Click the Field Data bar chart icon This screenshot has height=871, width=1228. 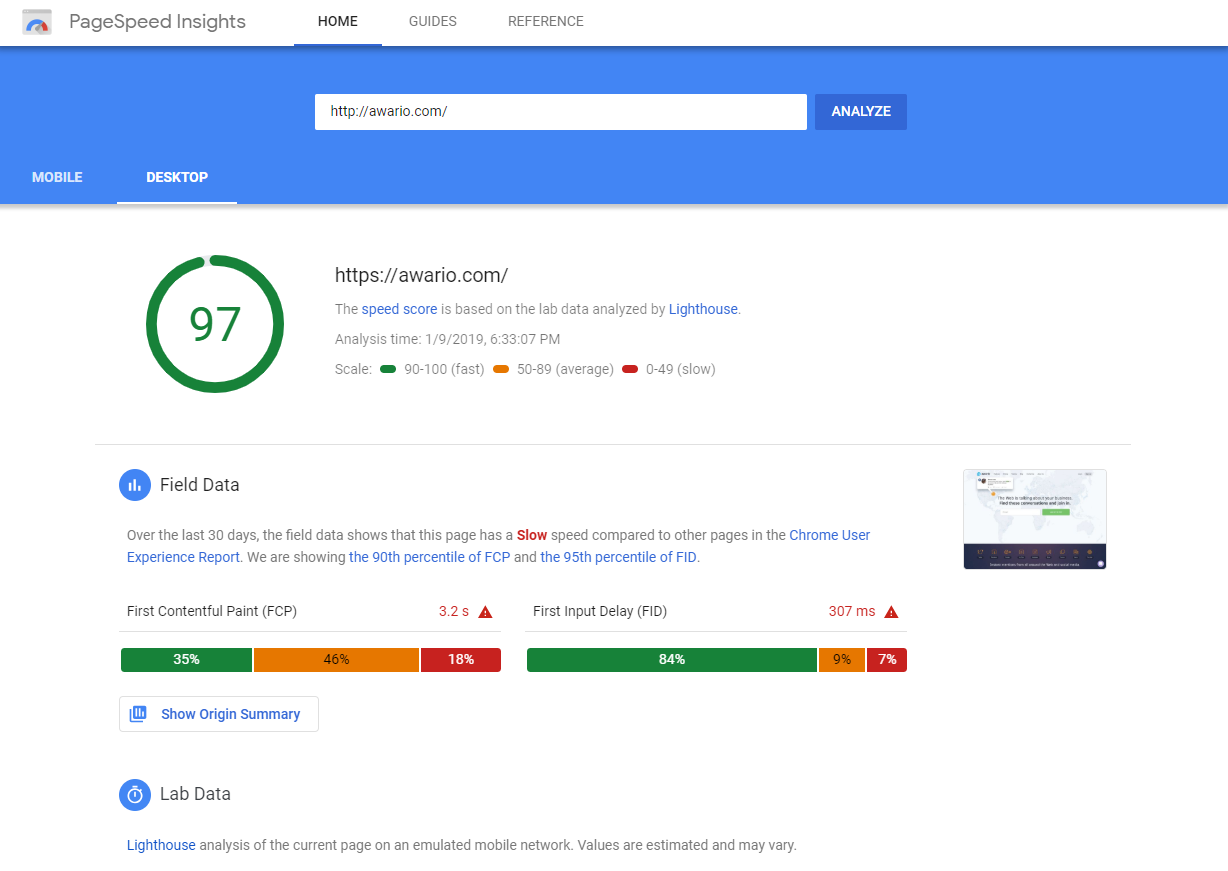[134, 485]
